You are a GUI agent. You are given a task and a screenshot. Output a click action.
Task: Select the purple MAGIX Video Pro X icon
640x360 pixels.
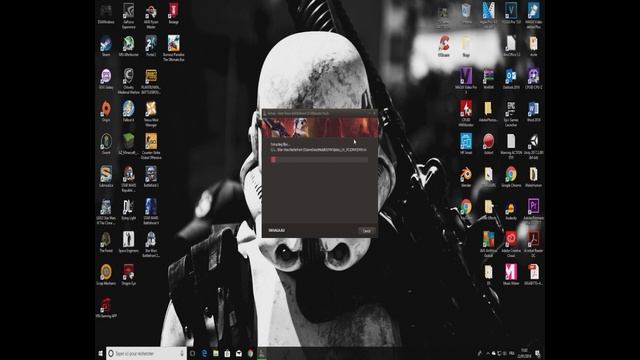coord(466,80)
